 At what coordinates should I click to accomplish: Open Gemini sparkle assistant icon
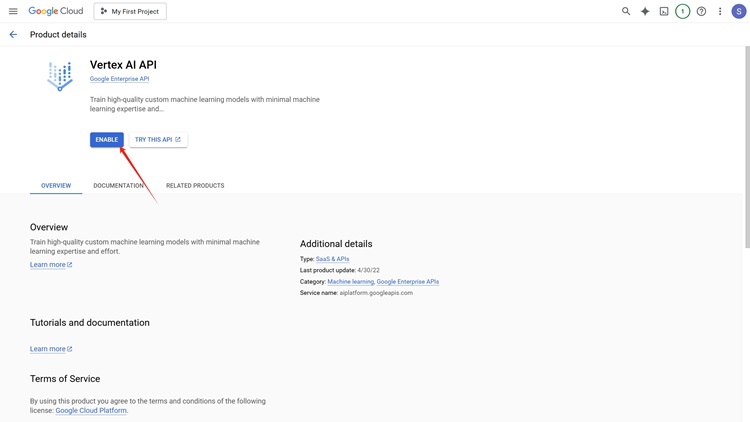645,11
